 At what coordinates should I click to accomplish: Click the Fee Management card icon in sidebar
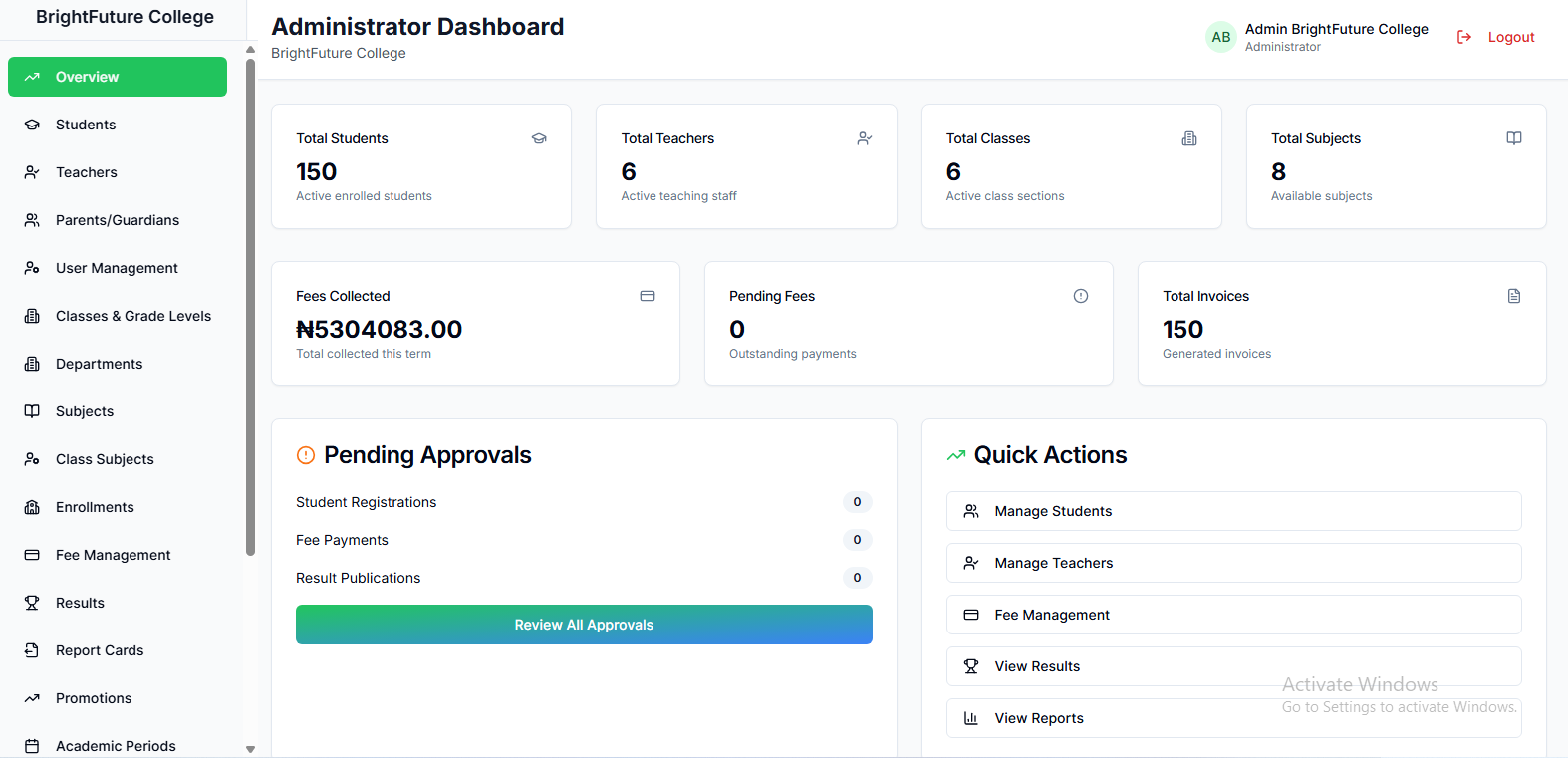click(32, 555)
